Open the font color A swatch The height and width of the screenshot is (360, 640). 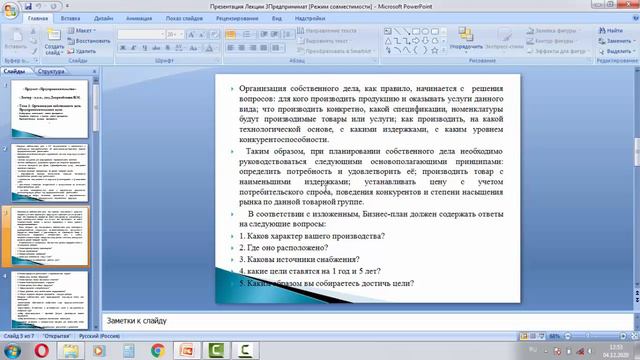pyautogui.click(x=209, y=48)
